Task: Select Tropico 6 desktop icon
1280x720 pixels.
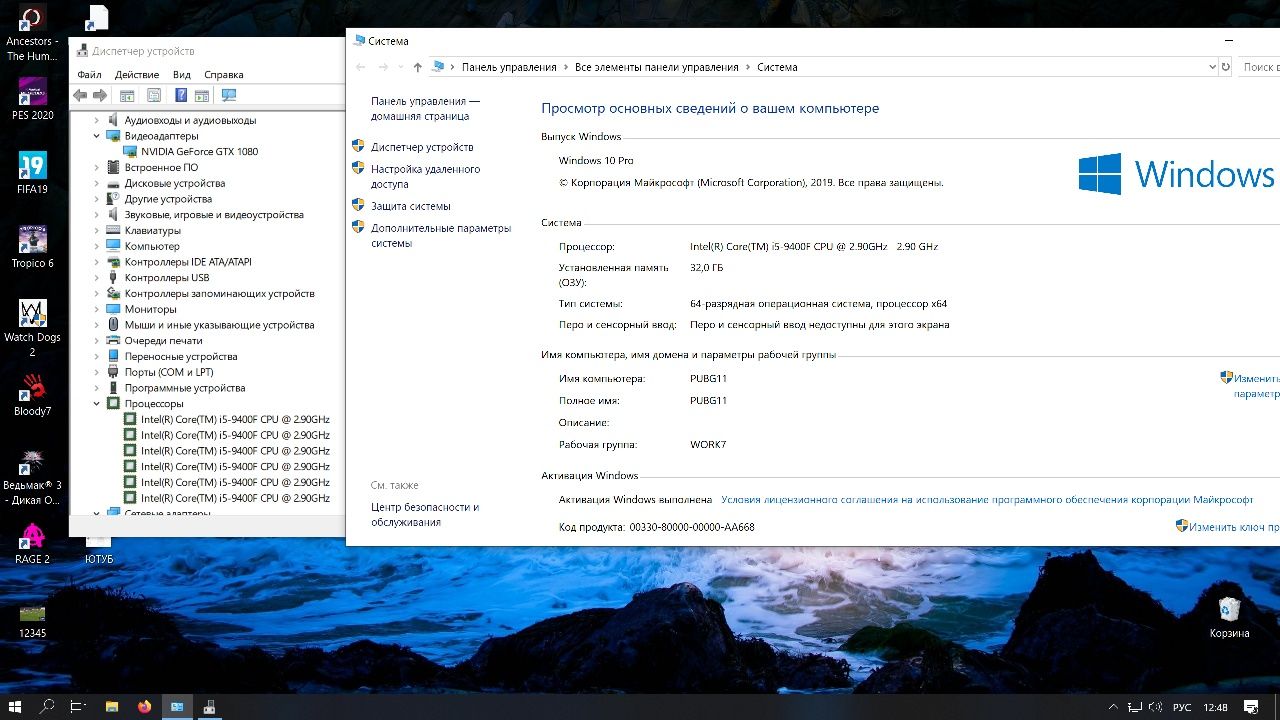Action: click(x=32, y=246)
